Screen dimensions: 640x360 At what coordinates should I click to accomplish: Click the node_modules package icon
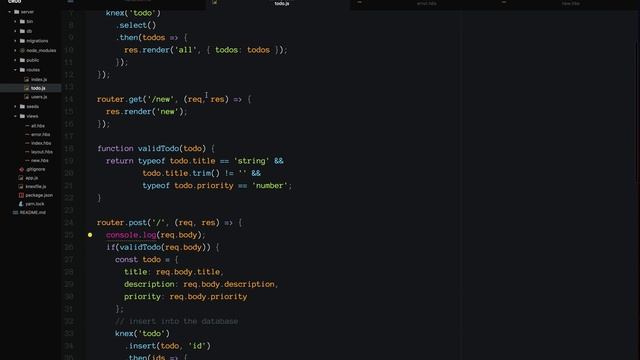(x=22, y=51)
